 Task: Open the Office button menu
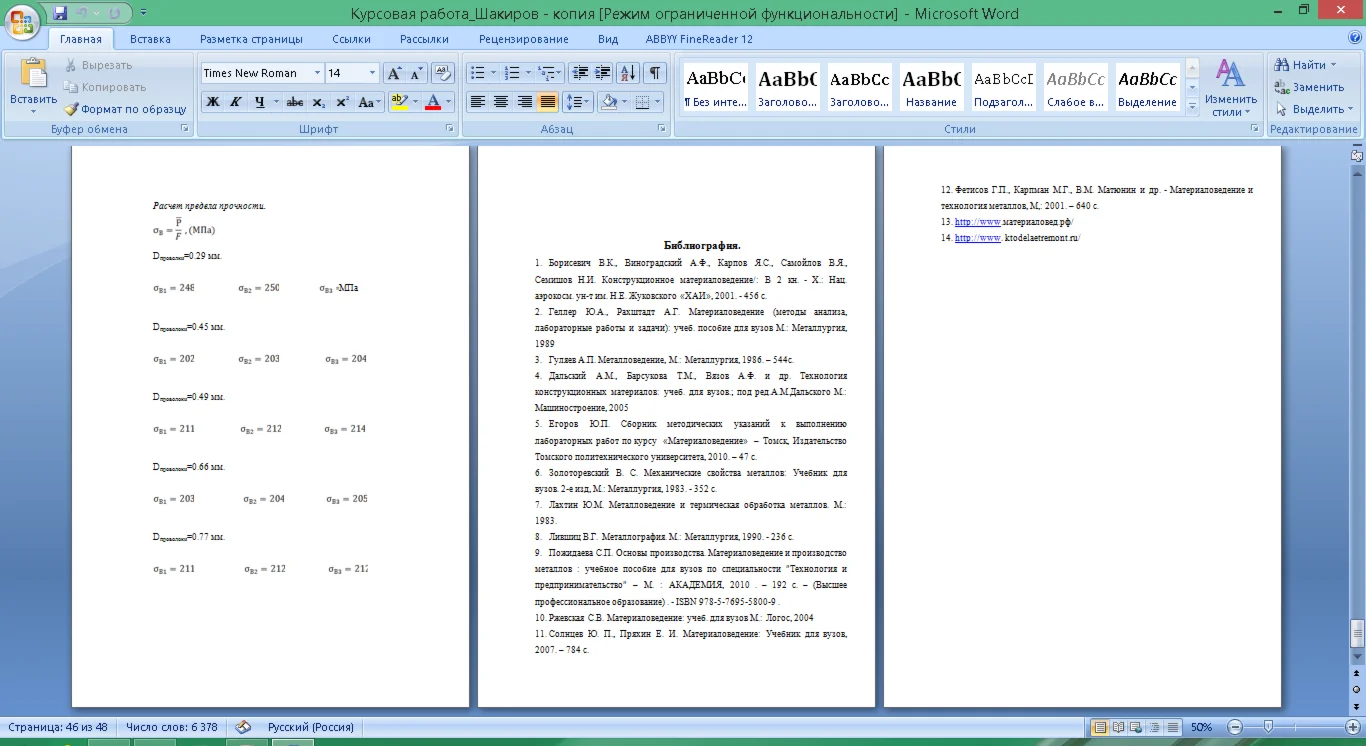click(23, 20)
